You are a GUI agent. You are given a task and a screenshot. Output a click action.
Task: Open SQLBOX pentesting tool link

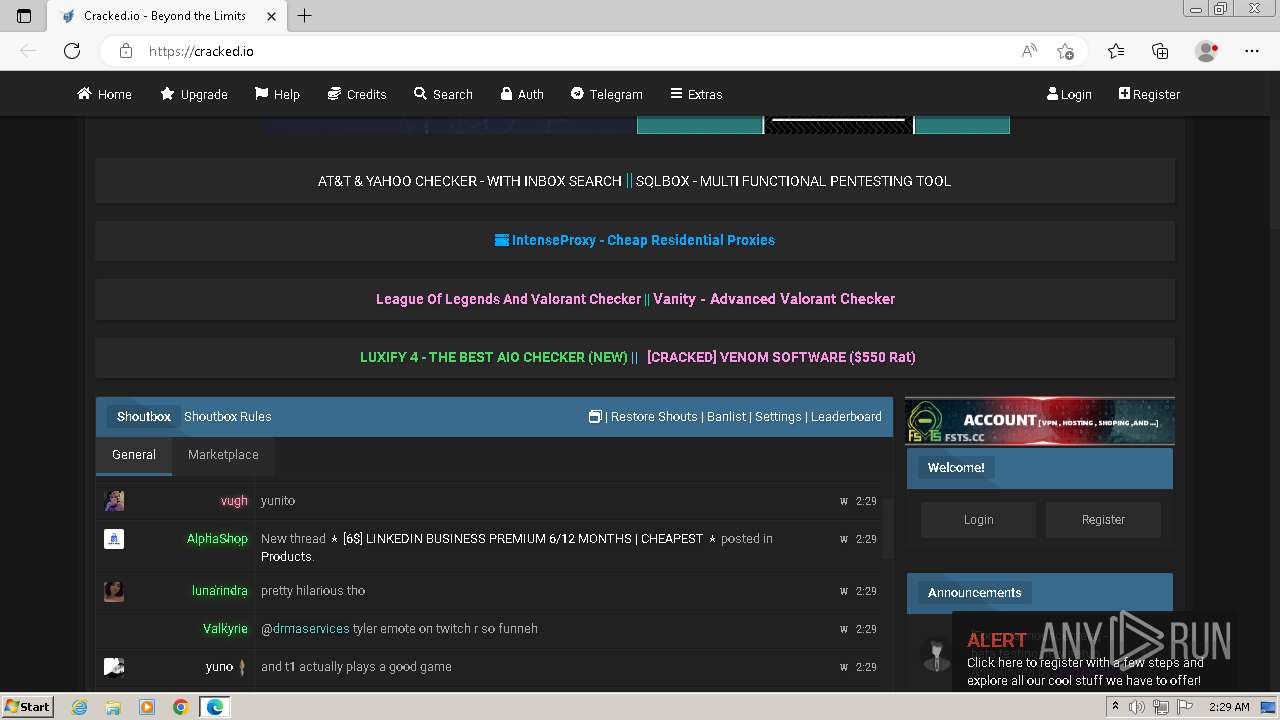click(x=793, y=181)
